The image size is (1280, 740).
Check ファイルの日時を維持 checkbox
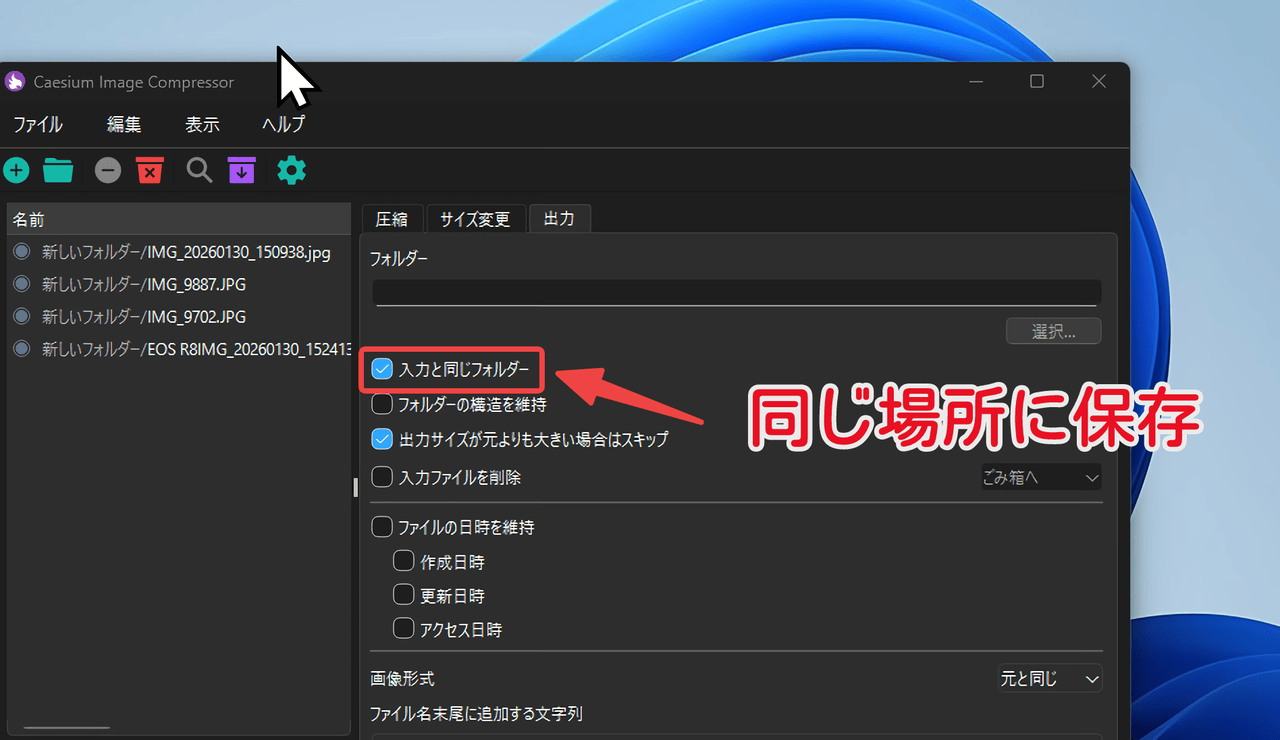[382, 526]
